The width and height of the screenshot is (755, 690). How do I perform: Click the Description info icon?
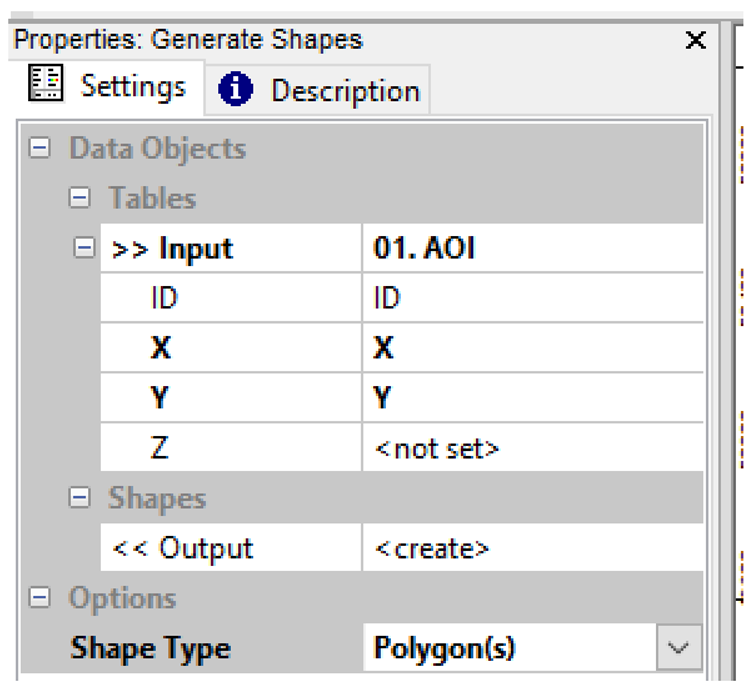[235, 90]
